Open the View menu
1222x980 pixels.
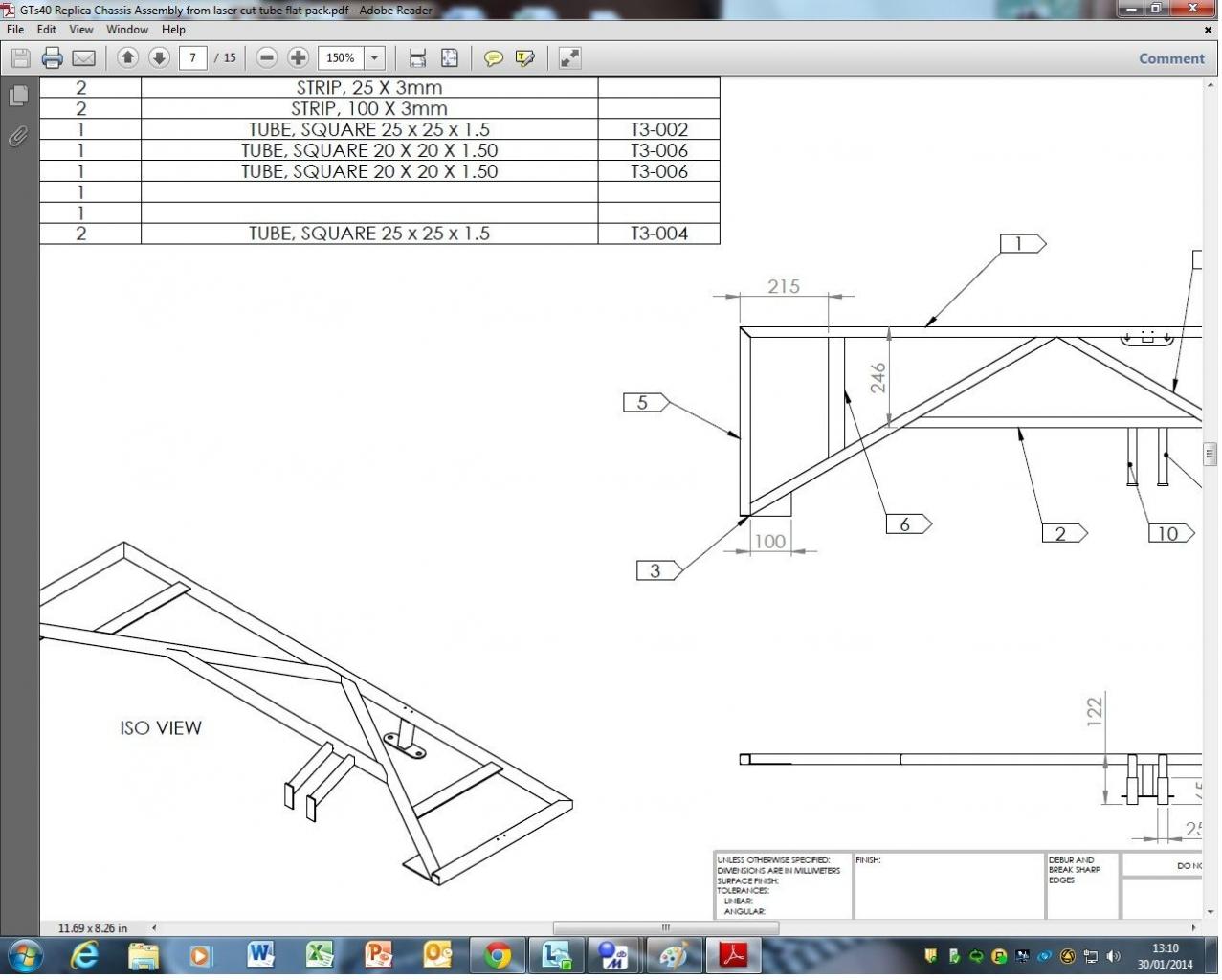tap(81, 30)
